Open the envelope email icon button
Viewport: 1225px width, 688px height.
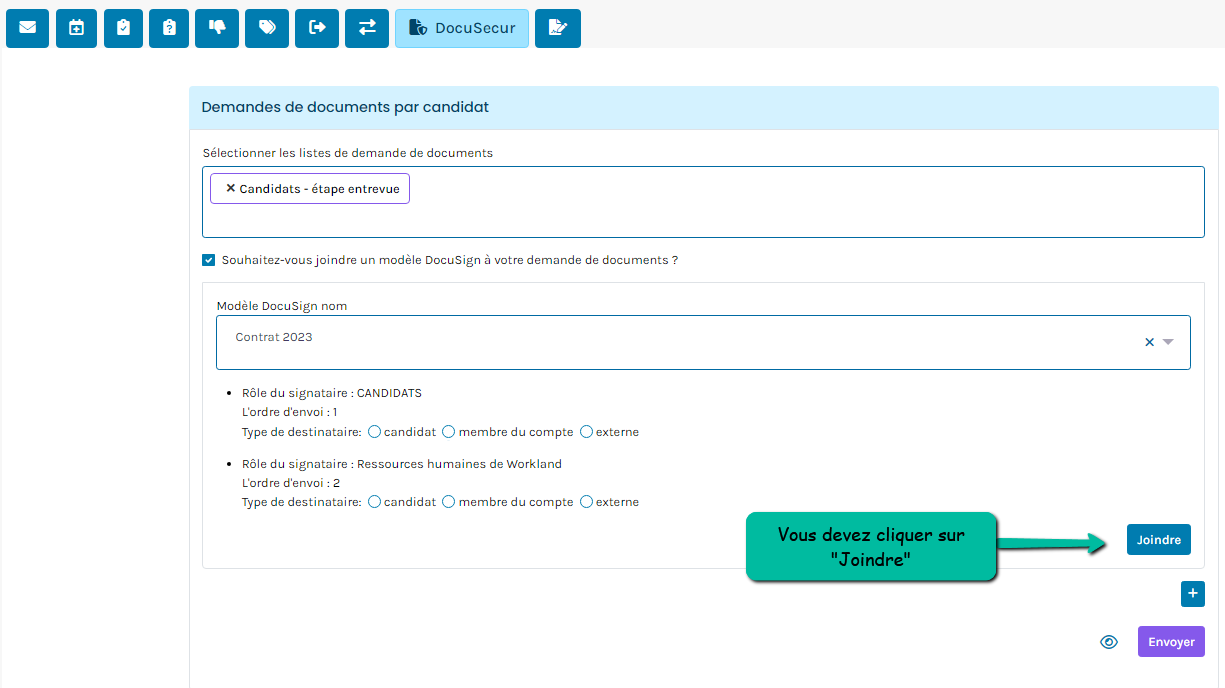[x=27, y=28]
